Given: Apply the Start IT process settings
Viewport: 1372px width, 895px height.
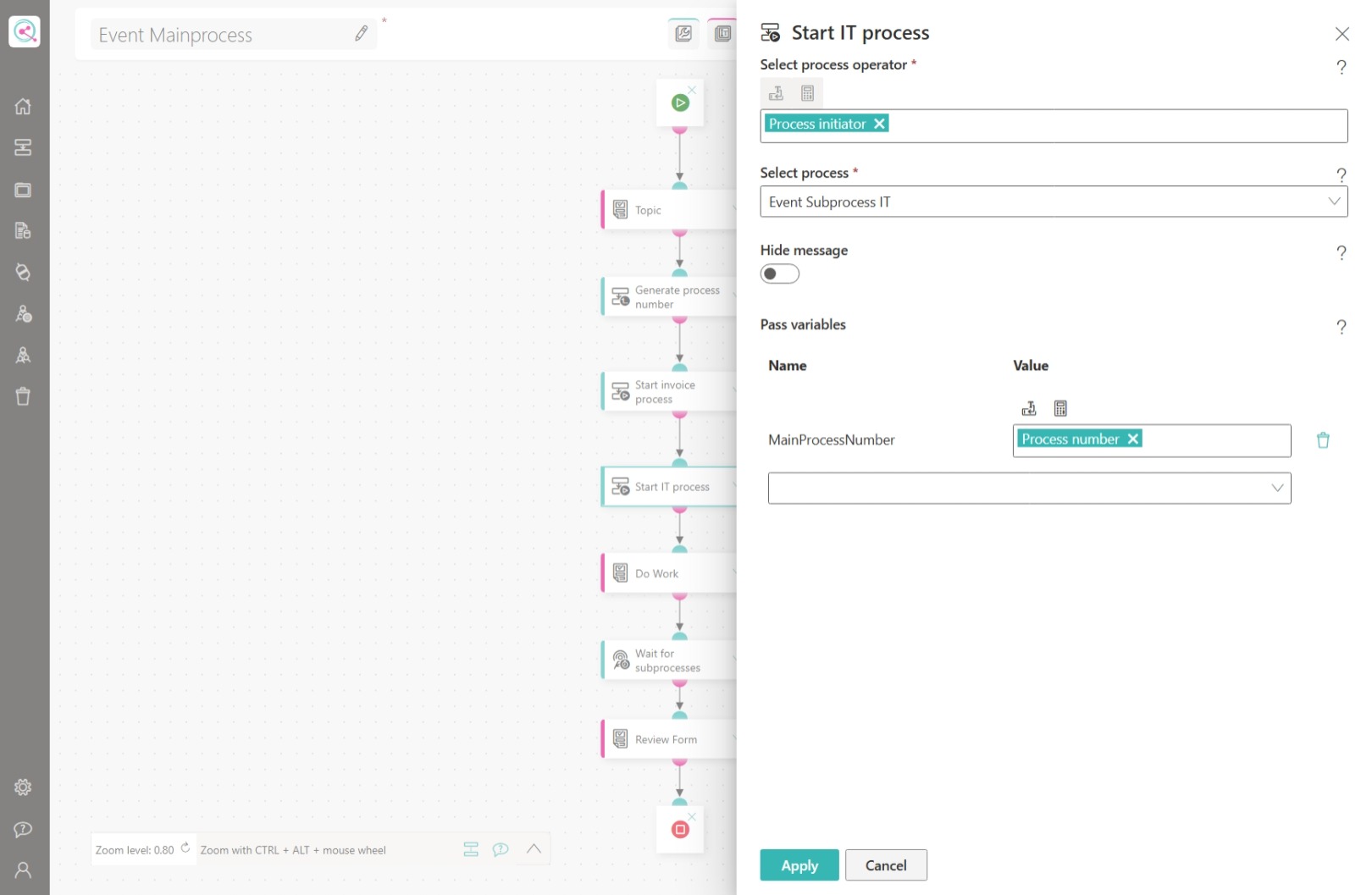Looking at the screenshot, I should pyautogui.click(x=799, y=865).
